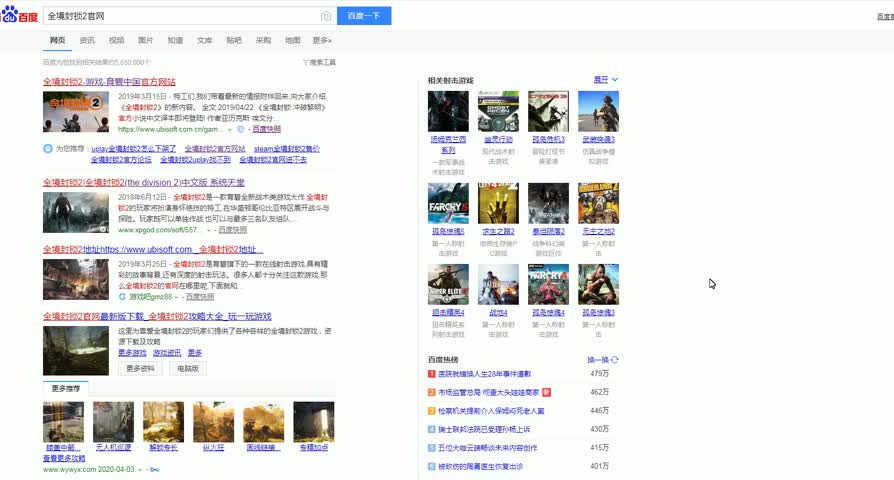Switch to the 视频 tab
Screen dimensions: 894x480
117,40
